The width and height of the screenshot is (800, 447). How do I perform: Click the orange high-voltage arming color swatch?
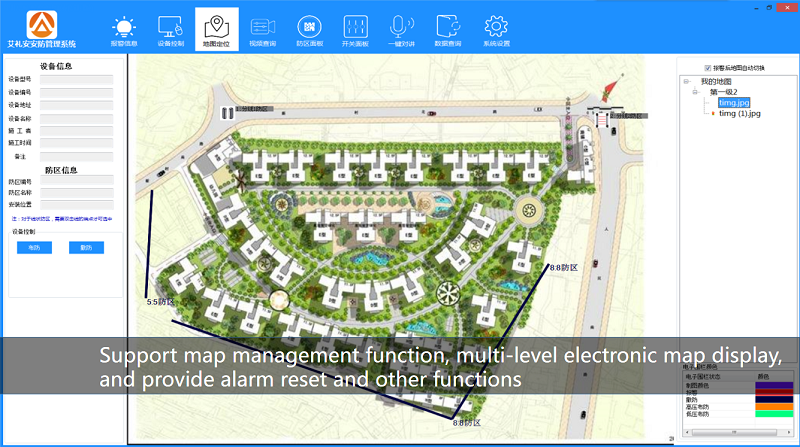774,407
